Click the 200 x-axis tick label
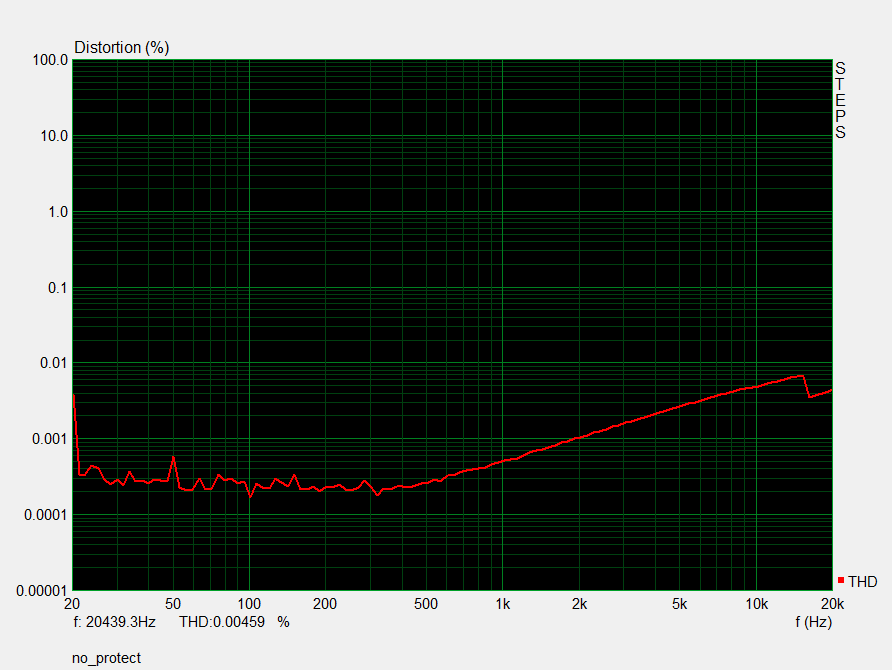This screenshot has height=670, width=892. click(325, 604)
